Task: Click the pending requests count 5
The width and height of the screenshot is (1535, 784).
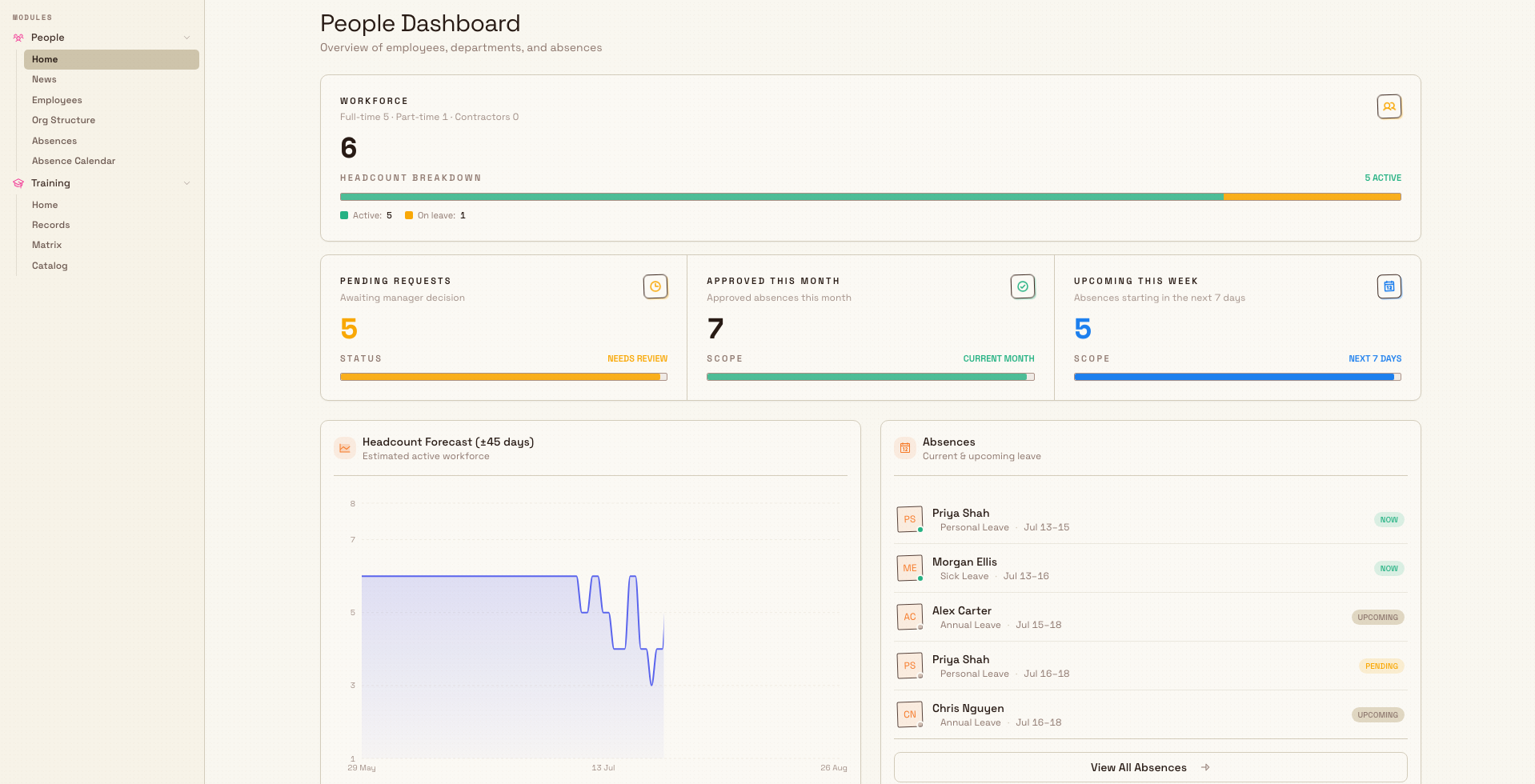Action: (x=349, y=329)
